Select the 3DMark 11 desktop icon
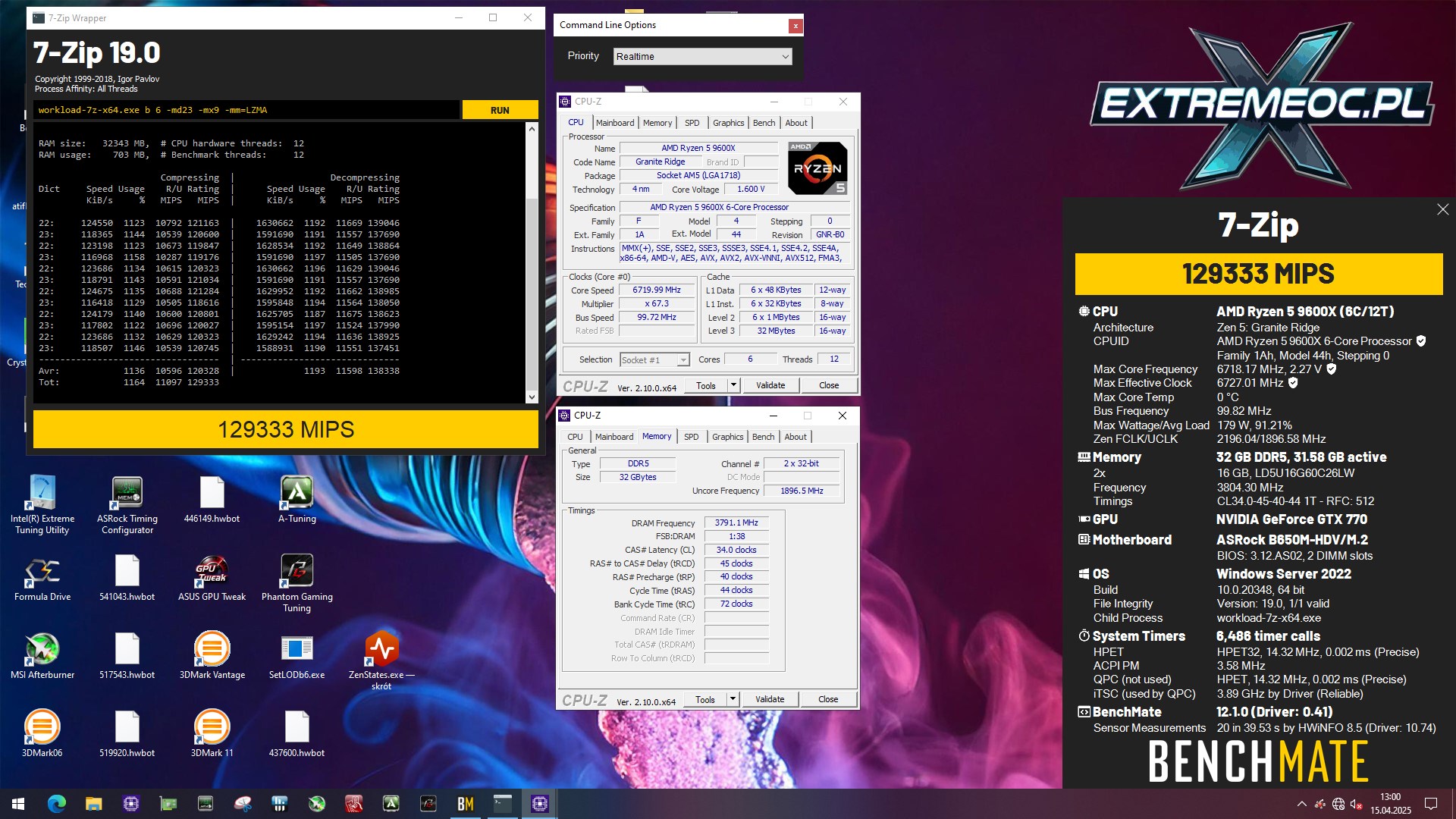The height and width of the screenshot is (819, 1456). click(212, 734)
